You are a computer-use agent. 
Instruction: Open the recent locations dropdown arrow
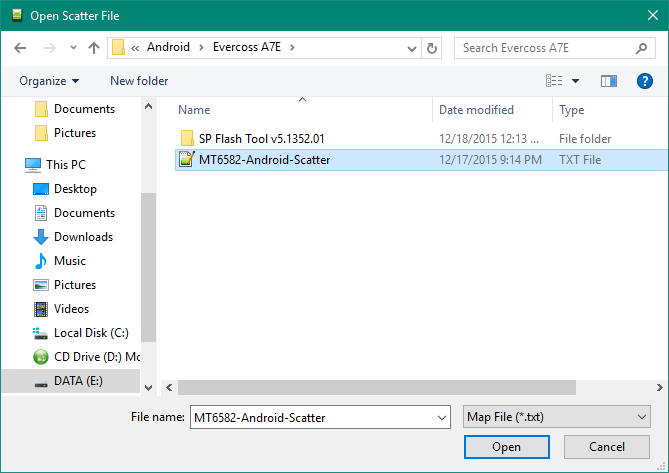pyautogui.click(x=73, y=48)
